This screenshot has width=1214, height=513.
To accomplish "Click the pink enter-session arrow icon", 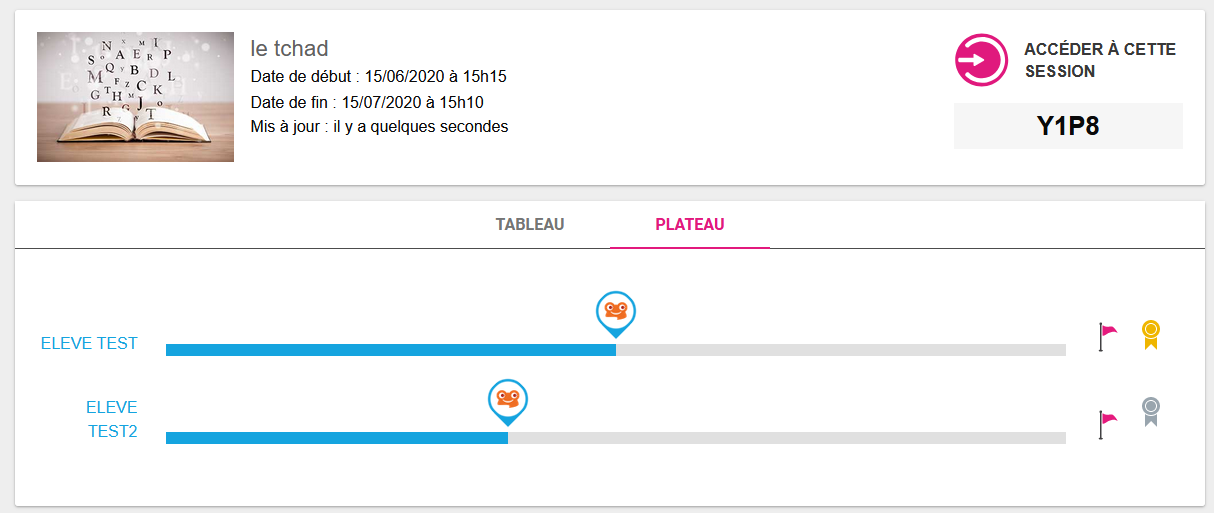I will 980,60.
